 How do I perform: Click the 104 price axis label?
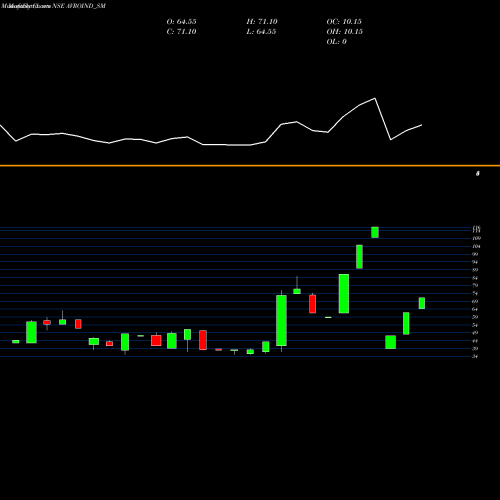coord(476,246)
